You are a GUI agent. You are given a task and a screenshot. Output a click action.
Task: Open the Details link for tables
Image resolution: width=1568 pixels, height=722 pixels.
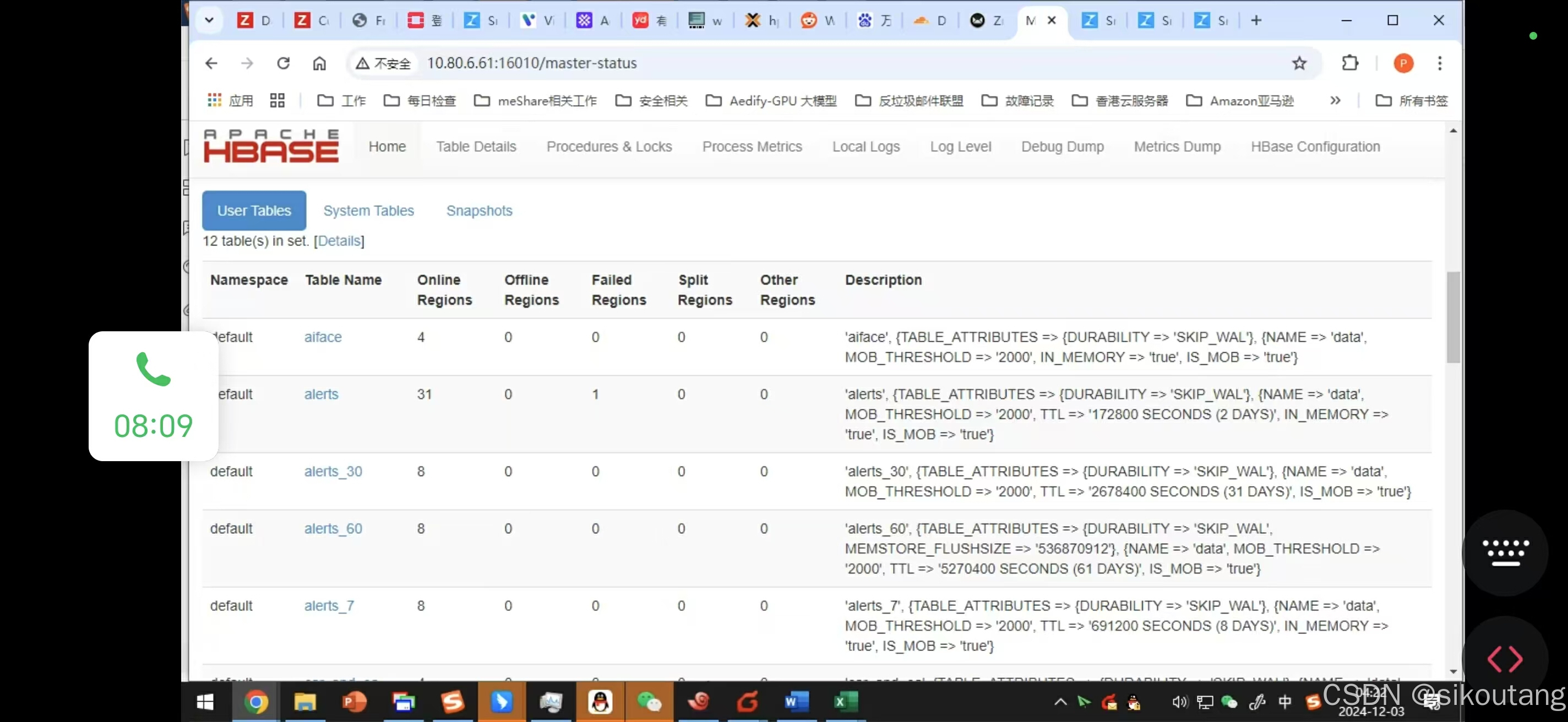coord(339,241)
